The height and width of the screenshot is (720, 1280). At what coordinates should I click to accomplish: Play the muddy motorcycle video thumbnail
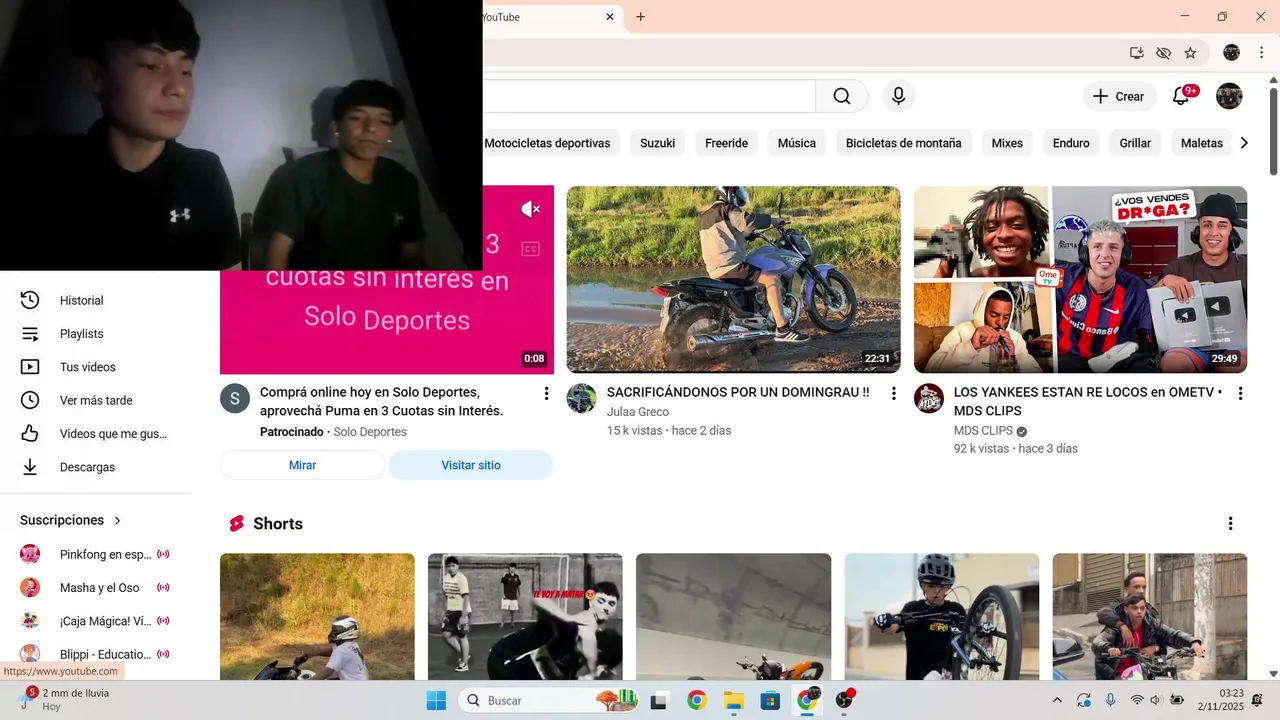pos(733,279)
